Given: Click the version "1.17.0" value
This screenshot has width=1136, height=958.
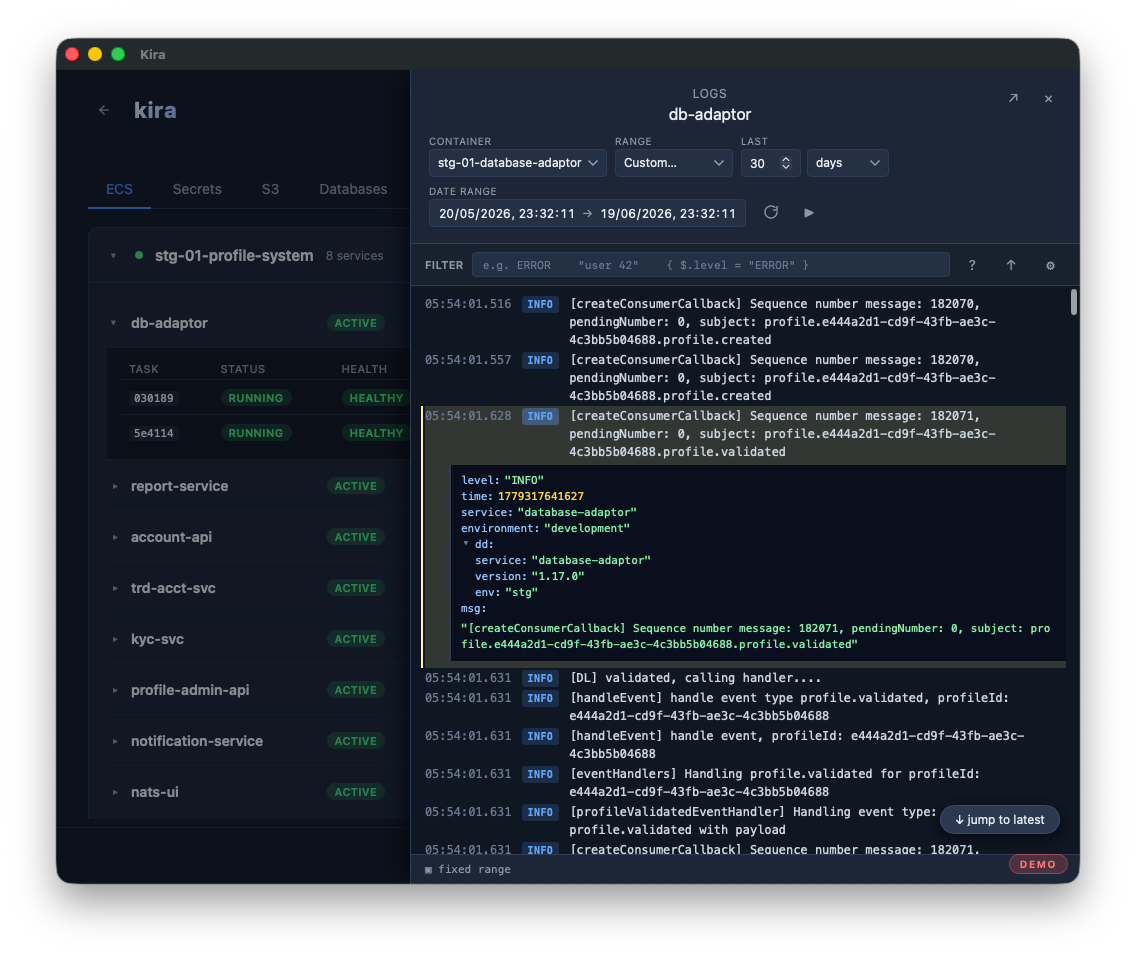Looking at the screenshot, I should pyautogui.click(x=558, y=576).
